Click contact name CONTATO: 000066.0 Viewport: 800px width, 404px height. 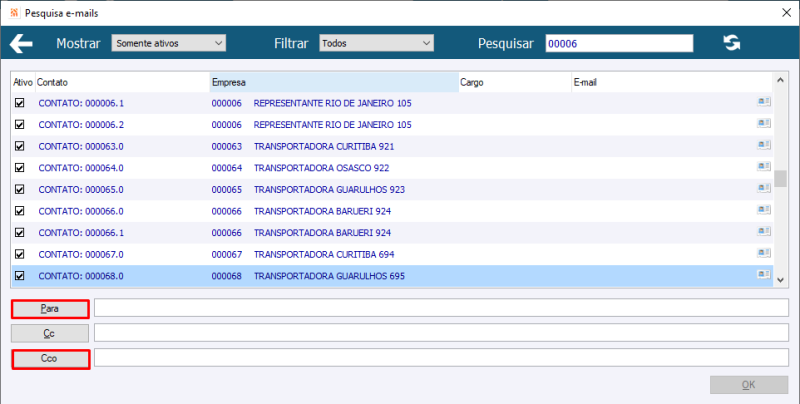click(81, 211)
